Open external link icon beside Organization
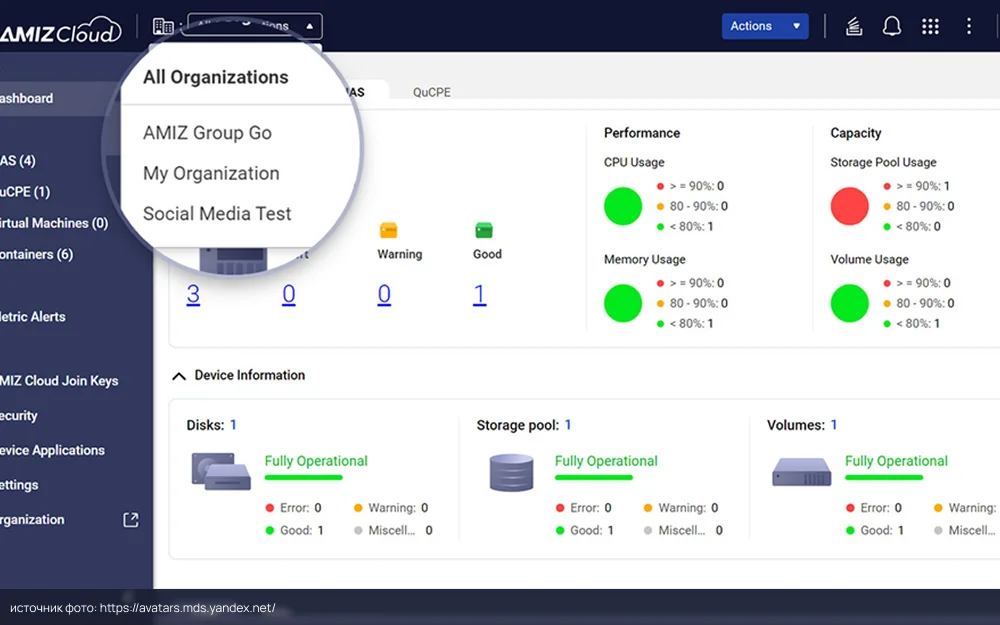Image resolution: width=1000 pixels, height=625 pixels. click(x=130, y=520)
